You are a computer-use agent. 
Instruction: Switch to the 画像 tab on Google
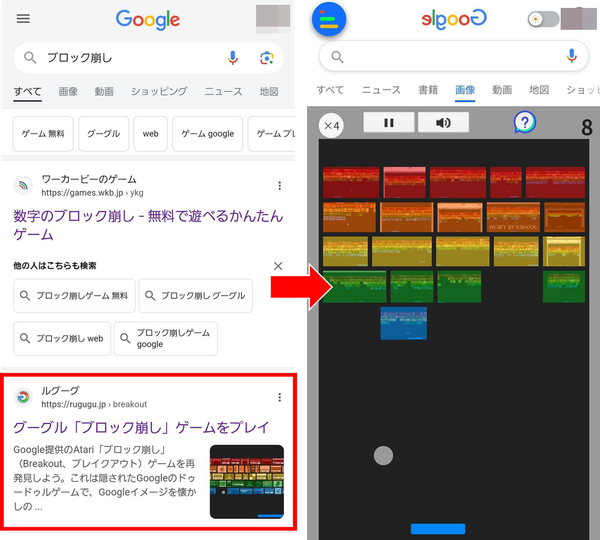pos(68,92)
